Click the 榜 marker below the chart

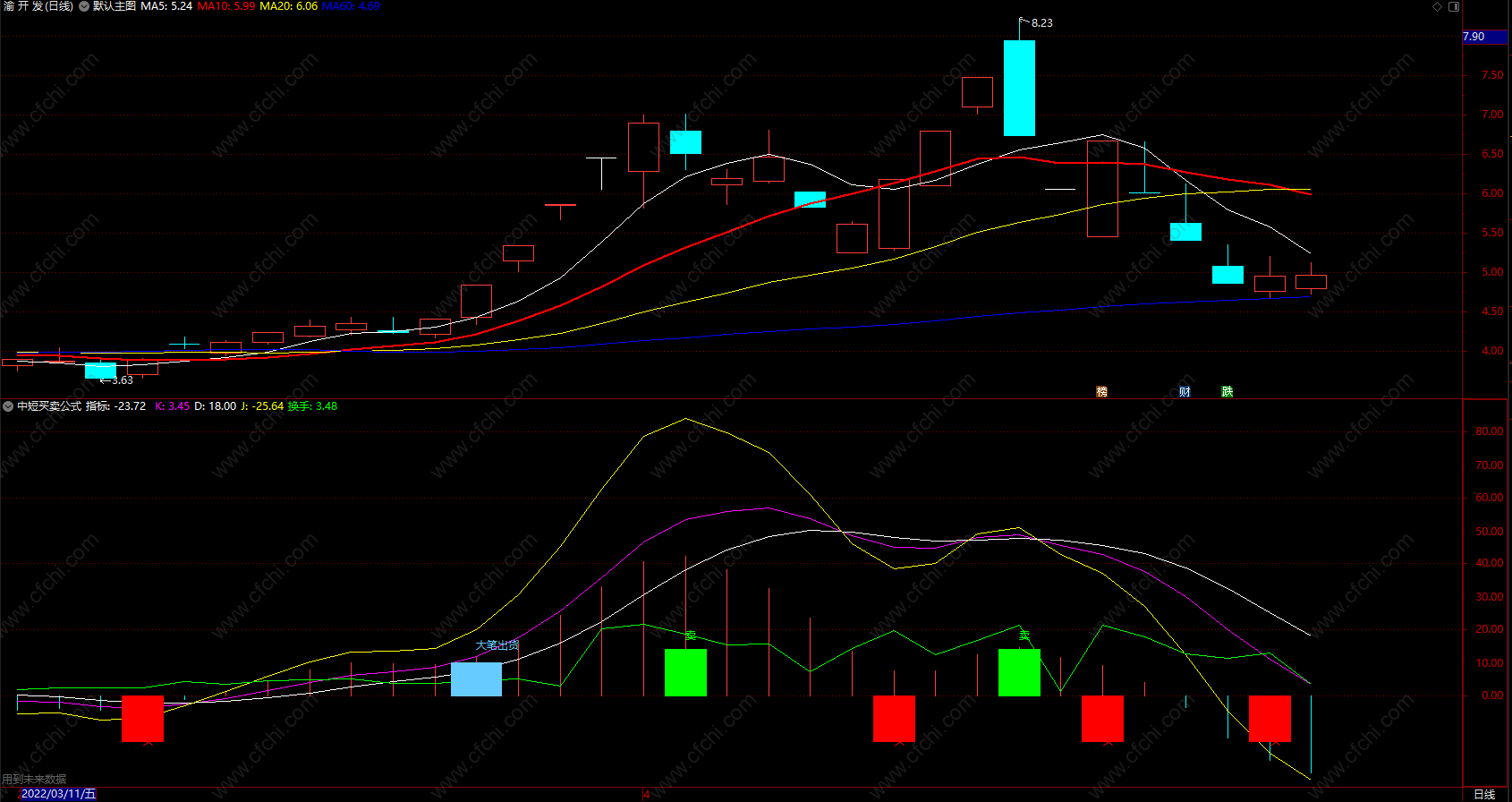click(x=1101, y=392)
